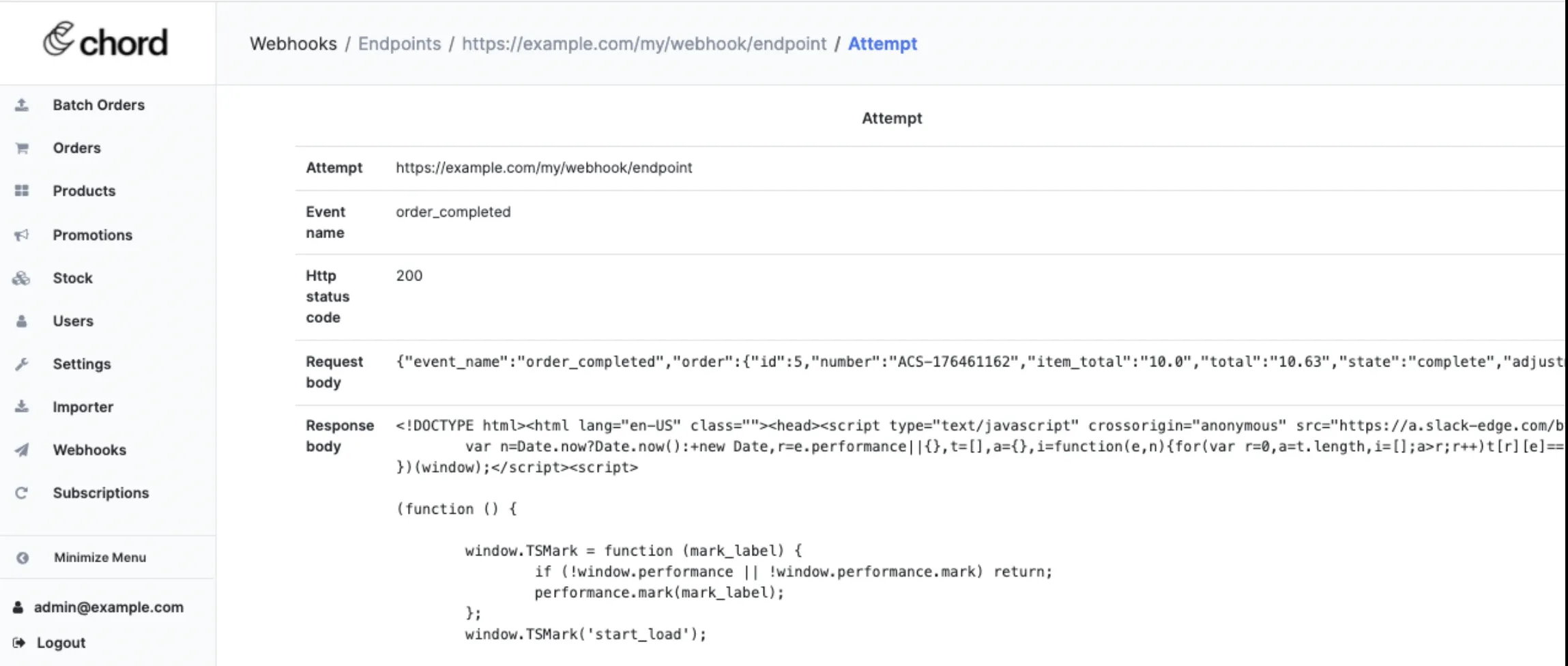Open Batch Orders menu item
Screen dimensions: 1568x666
99,105
